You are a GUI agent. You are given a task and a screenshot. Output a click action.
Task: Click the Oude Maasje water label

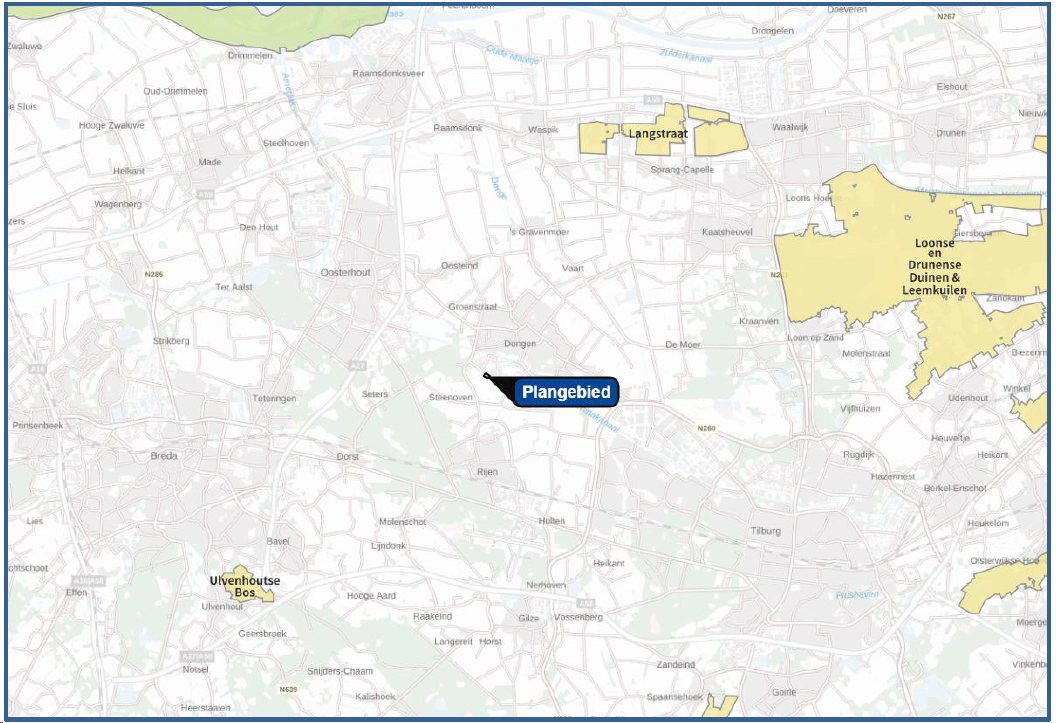pos(513,55)
